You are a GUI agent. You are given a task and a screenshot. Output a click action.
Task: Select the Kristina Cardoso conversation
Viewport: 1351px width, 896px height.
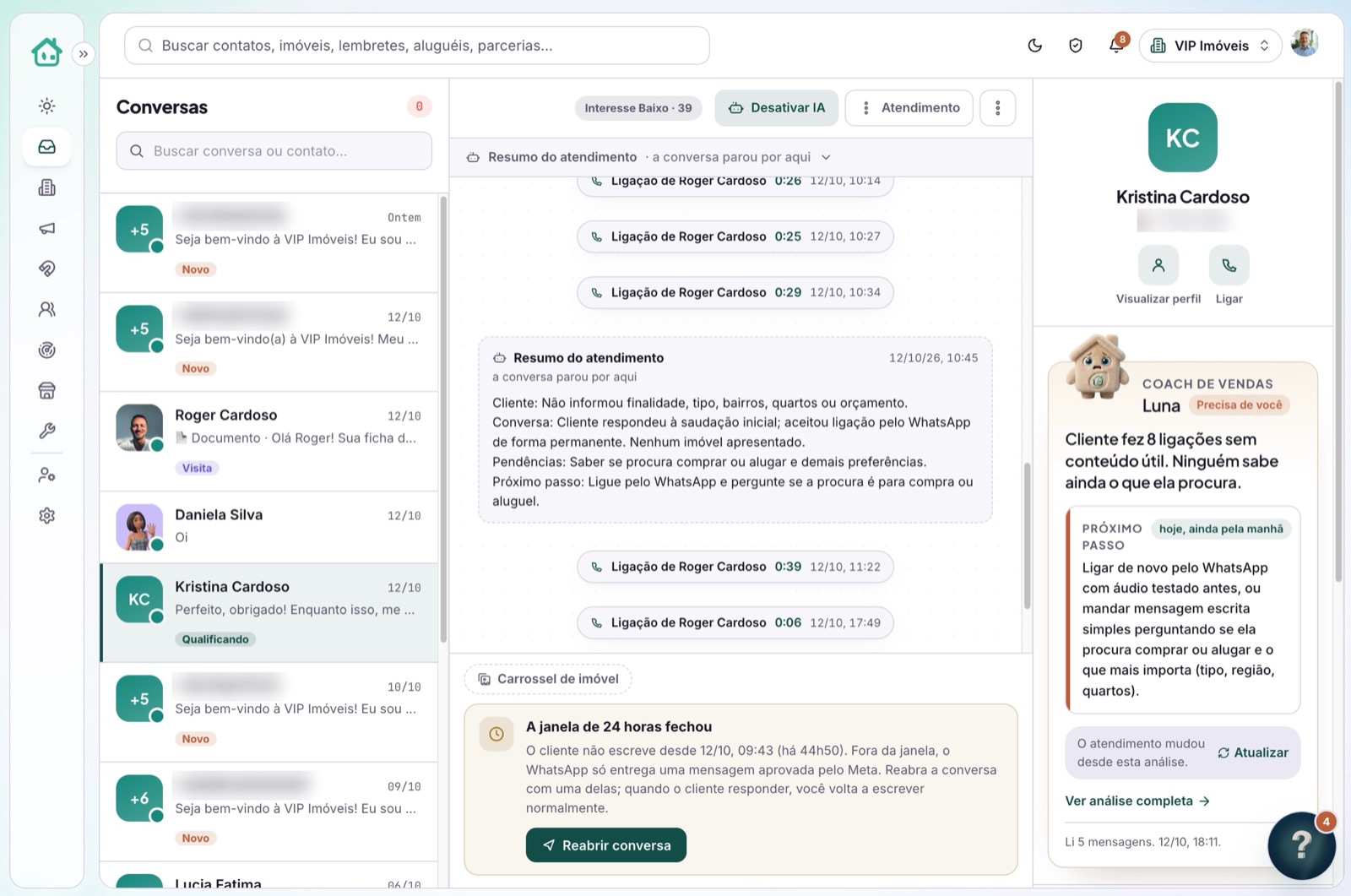click(269, 613)
